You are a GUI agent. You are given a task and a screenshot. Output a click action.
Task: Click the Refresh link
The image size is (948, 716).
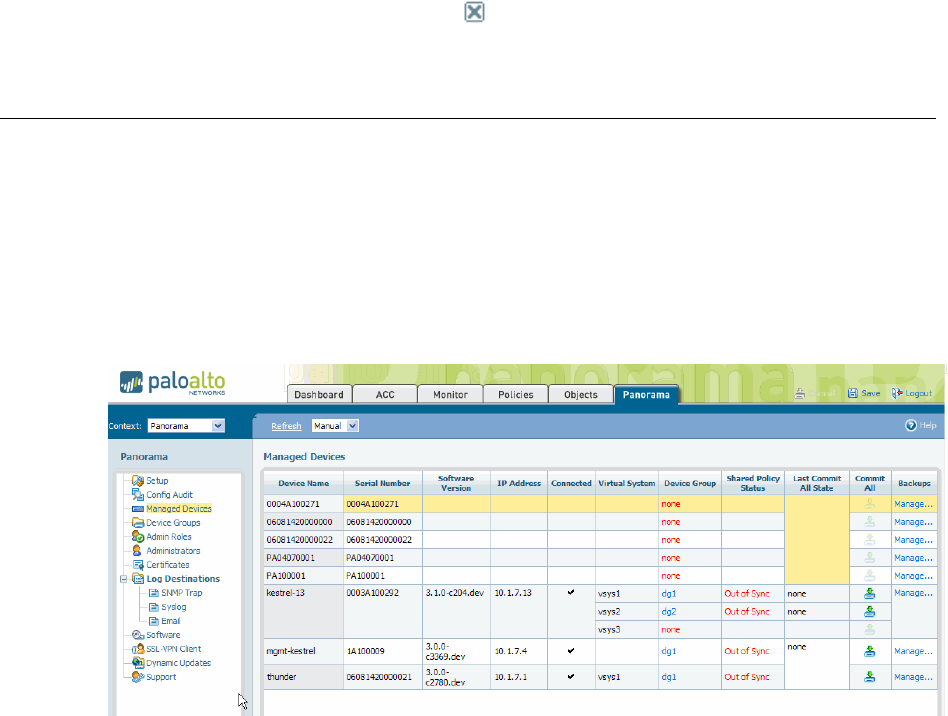point(286,426)
